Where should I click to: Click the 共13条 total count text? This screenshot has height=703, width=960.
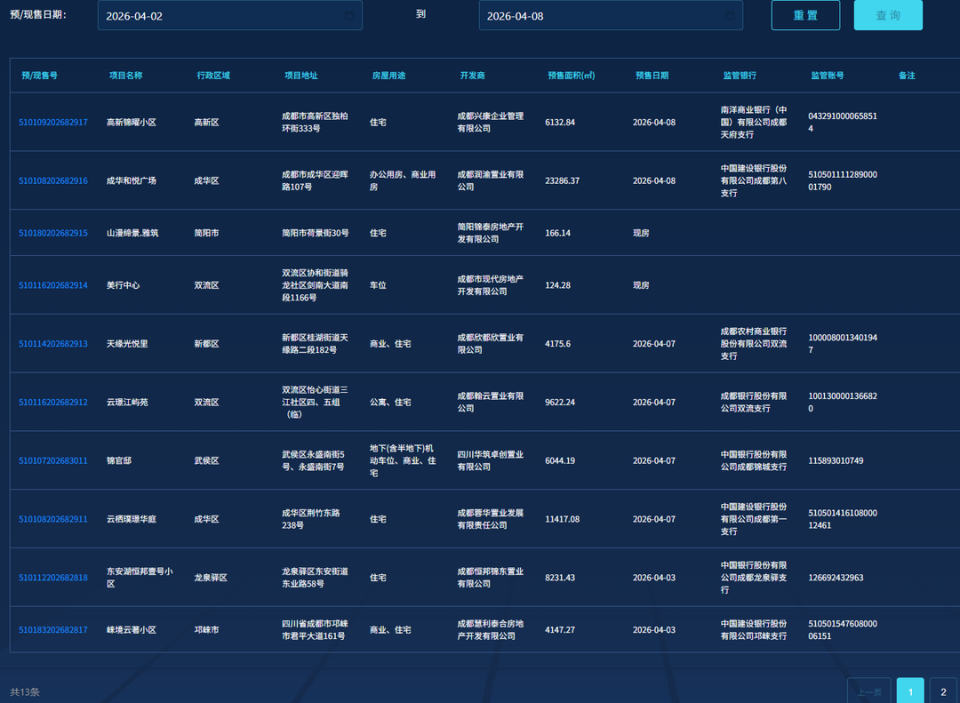click(24, 692)
